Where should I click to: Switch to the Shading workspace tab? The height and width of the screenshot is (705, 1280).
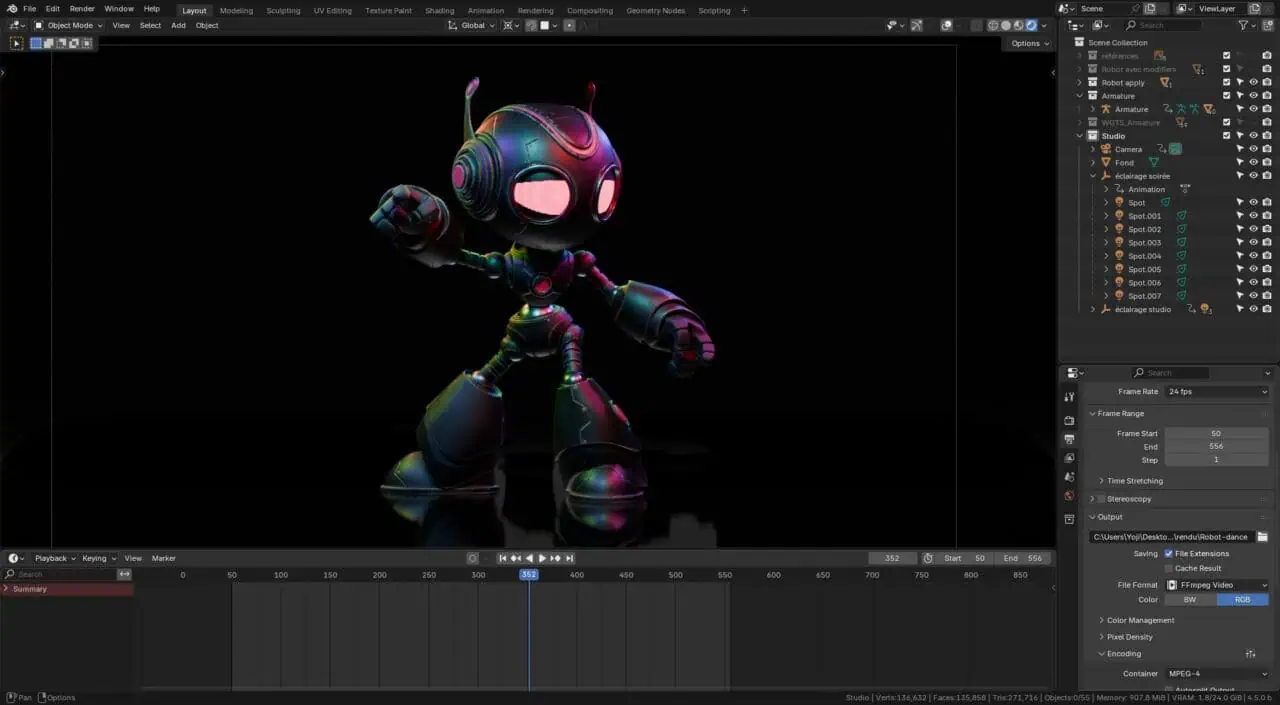(x=439, y=10)
